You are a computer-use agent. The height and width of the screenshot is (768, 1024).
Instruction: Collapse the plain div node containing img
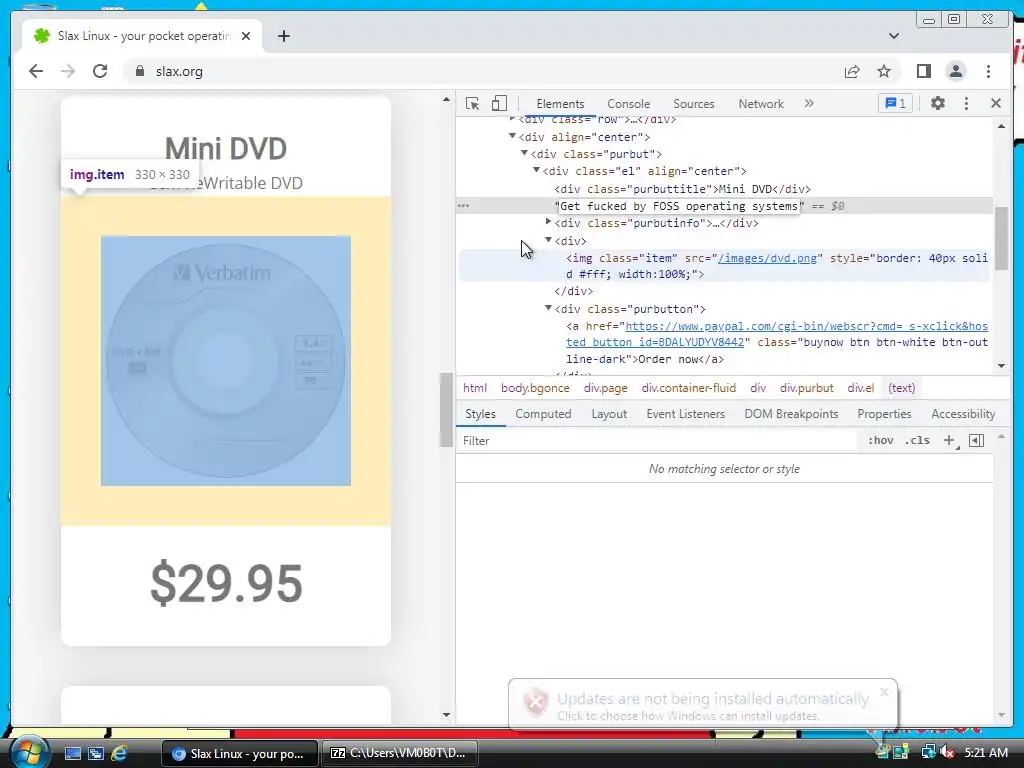(x=549, y=240)
